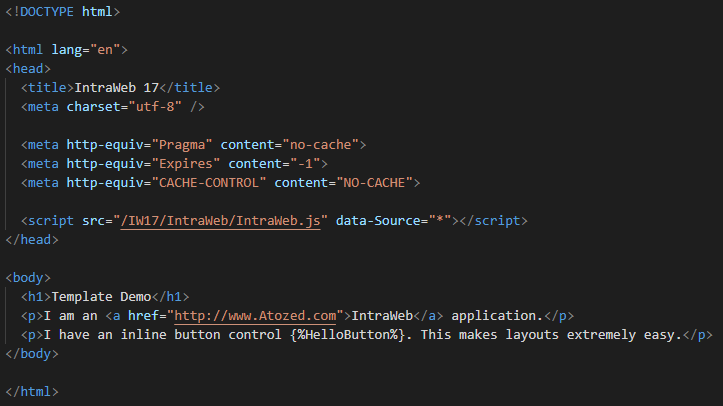Click the IntraWeb anchor link text
The width and height of the screenshot is (723, 406).
click(x=386, y=315)
